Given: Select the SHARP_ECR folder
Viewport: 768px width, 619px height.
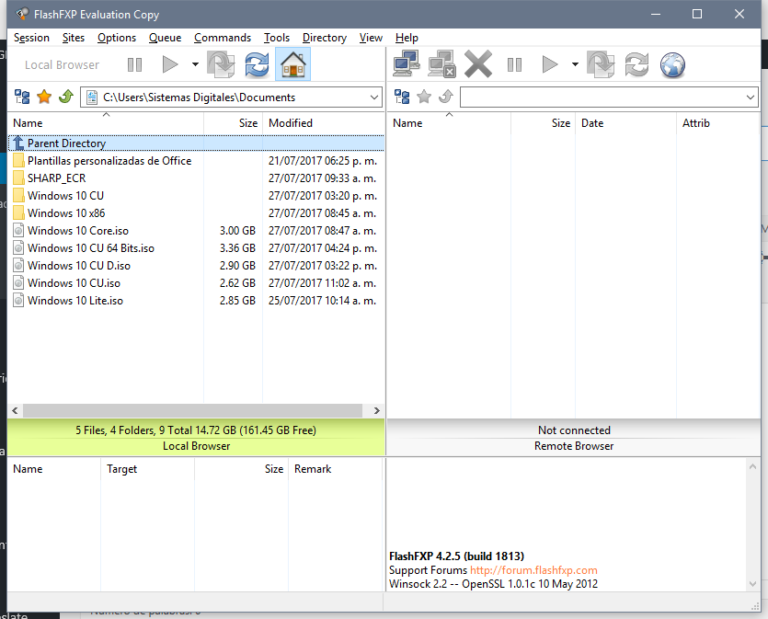Looking at the screenshot, I should click(x=56, y=178).
